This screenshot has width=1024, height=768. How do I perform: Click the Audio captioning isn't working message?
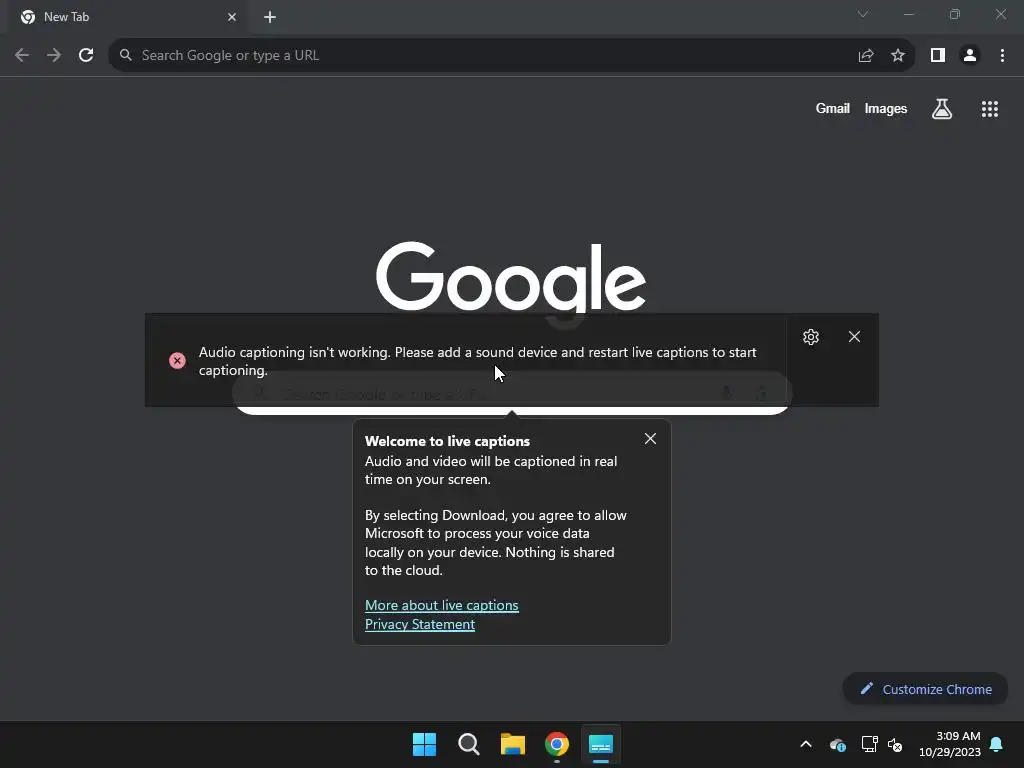[x=477, y=361]
